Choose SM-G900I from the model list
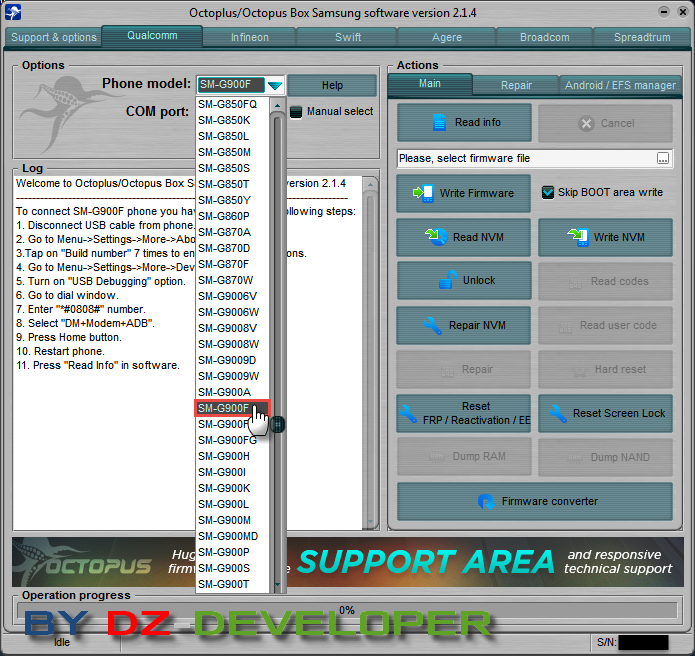The height and width of the screenshot is (656, 695). [x=232, y=472]
